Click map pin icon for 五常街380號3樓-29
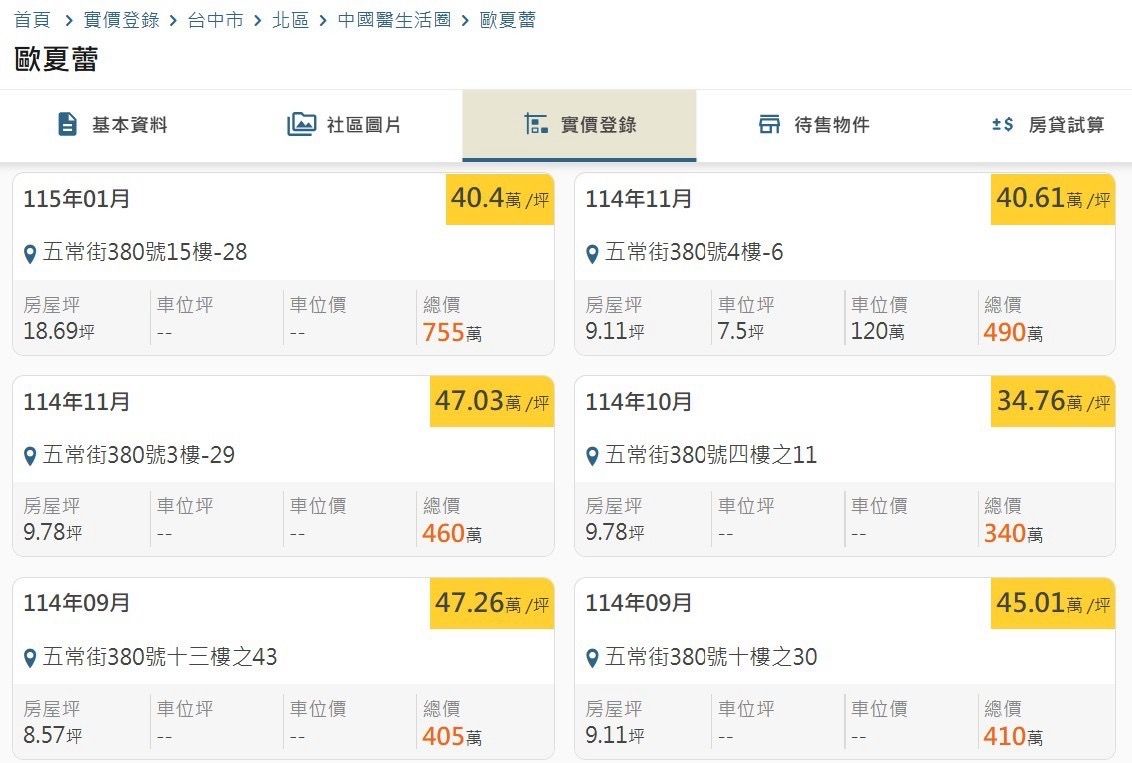This screenshot has height=763, width=1132. click(x=30, y=457)
